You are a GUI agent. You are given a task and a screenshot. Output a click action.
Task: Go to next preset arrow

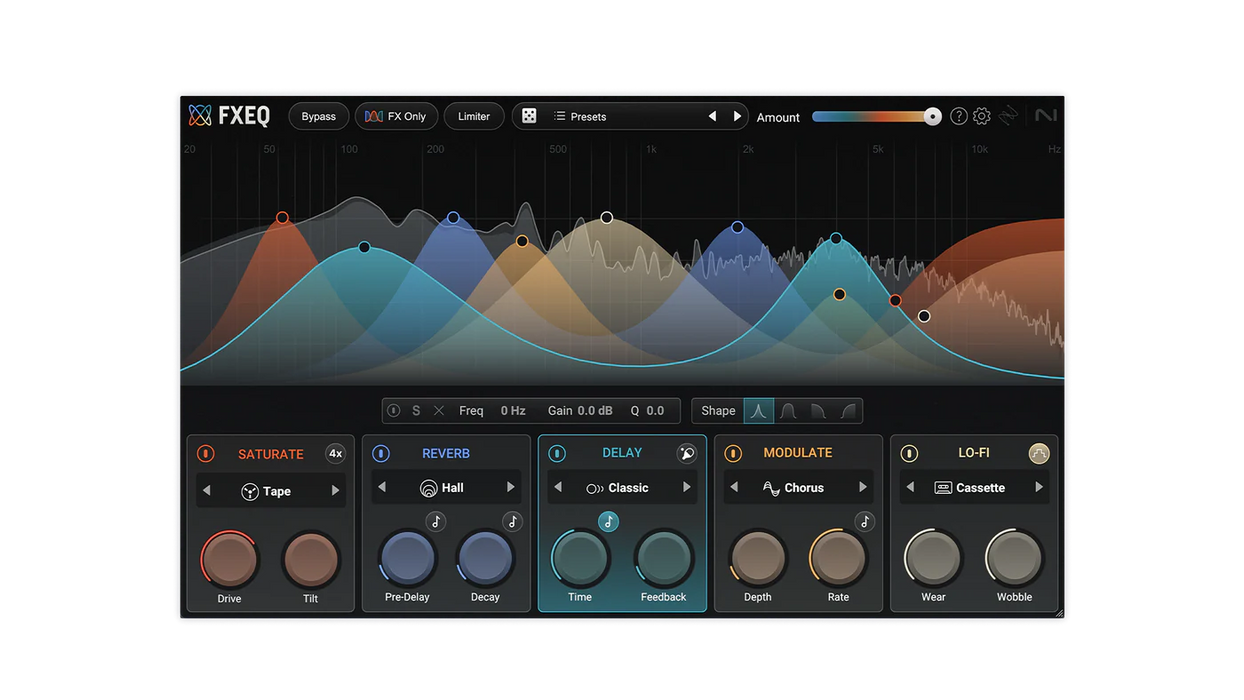[x=737, y=116]
